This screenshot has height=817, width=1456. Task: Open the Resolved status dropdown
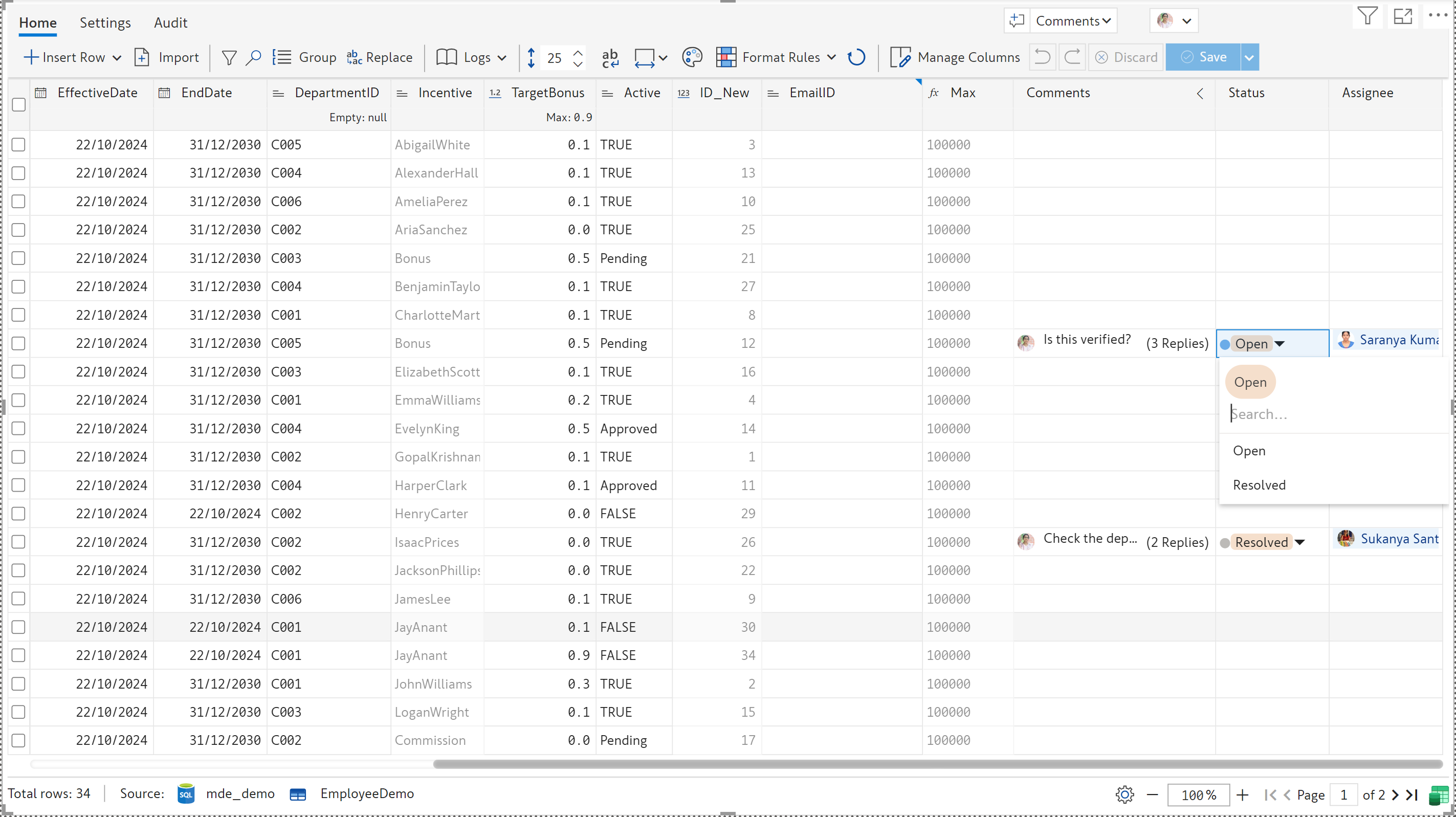1299,542
